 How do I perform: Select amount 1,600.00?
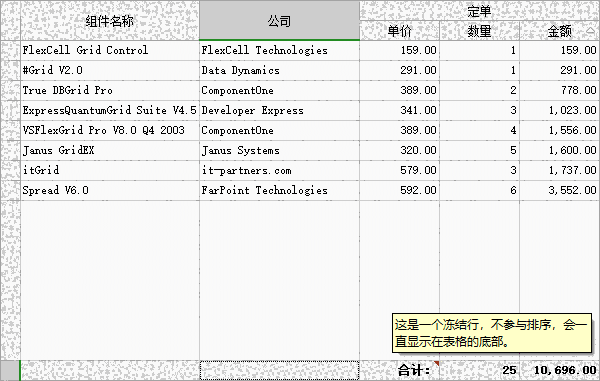coord(559,150)
